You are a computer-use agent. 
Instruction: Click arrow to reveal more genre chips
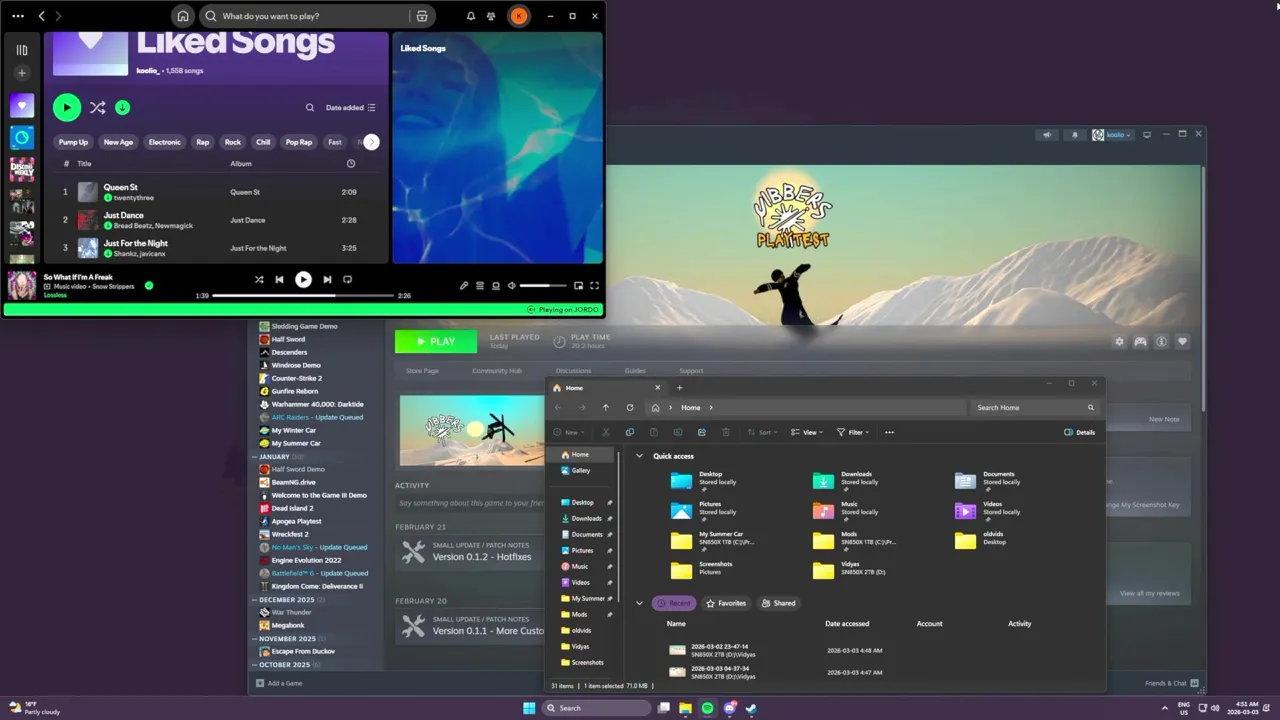coord(371,142)
